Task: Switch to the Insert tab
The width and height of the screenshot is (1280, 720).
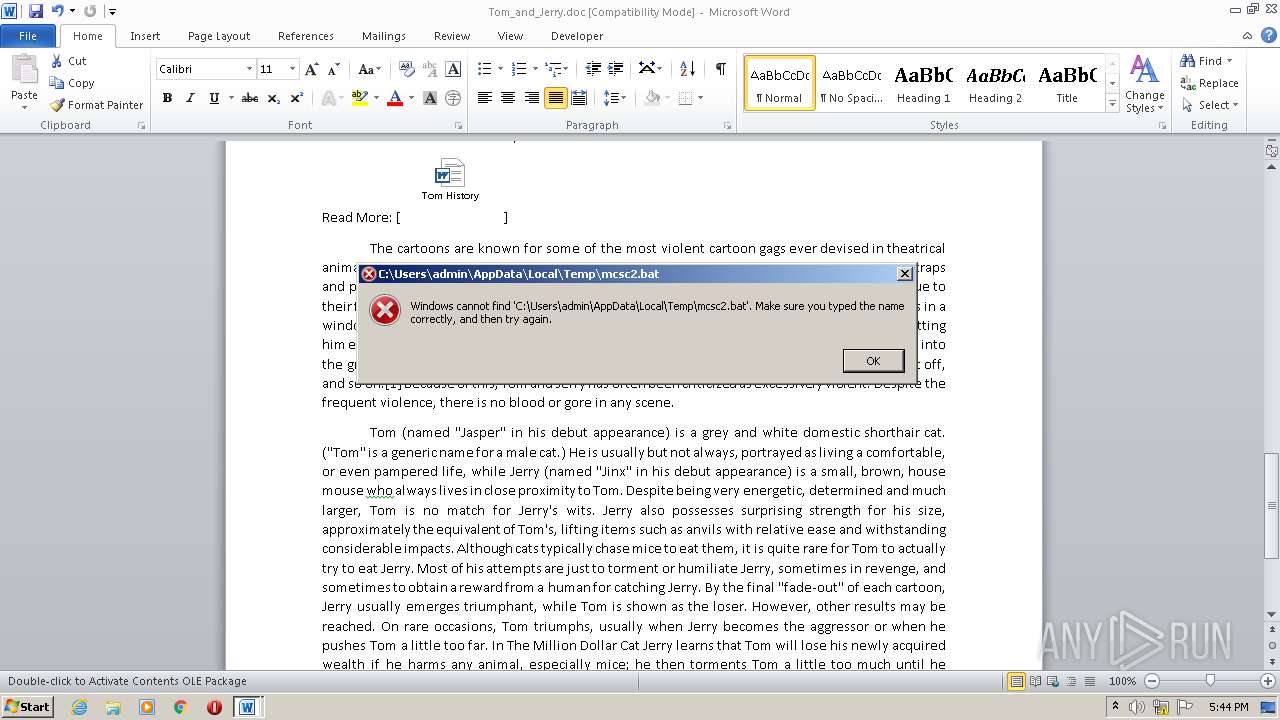Action: click(145, 36)
